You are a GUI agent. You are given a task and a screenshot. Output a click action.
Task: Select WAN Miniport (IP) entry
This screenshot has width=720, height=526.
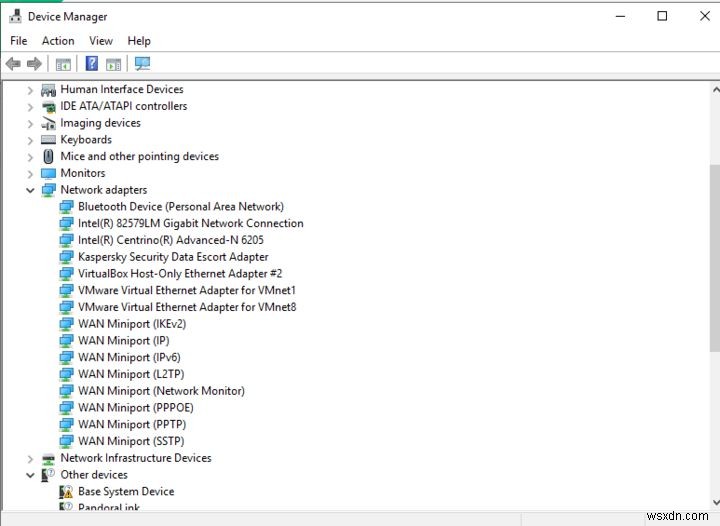point(124,341)
